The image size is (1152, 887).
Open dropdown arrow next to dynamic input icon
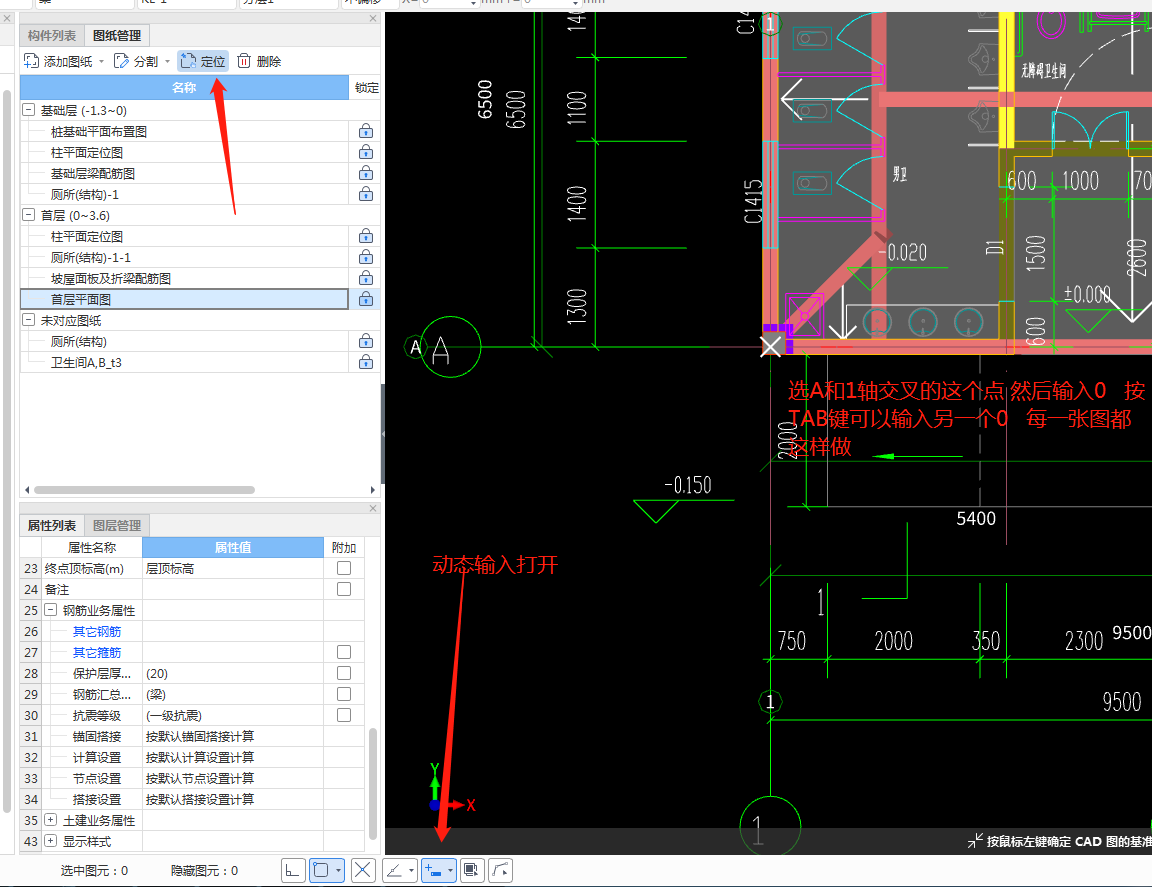coord(450,871)
